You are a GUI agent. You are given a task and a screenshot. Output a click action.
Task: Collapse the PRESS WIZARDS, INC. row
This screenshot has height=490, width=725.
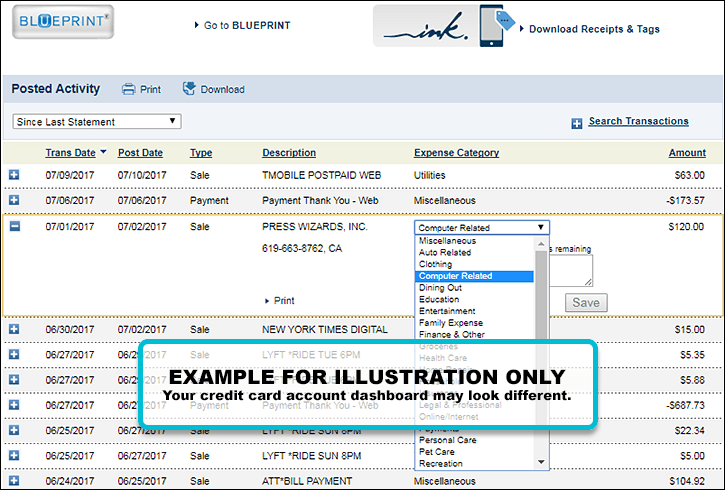tap(15, 226)
